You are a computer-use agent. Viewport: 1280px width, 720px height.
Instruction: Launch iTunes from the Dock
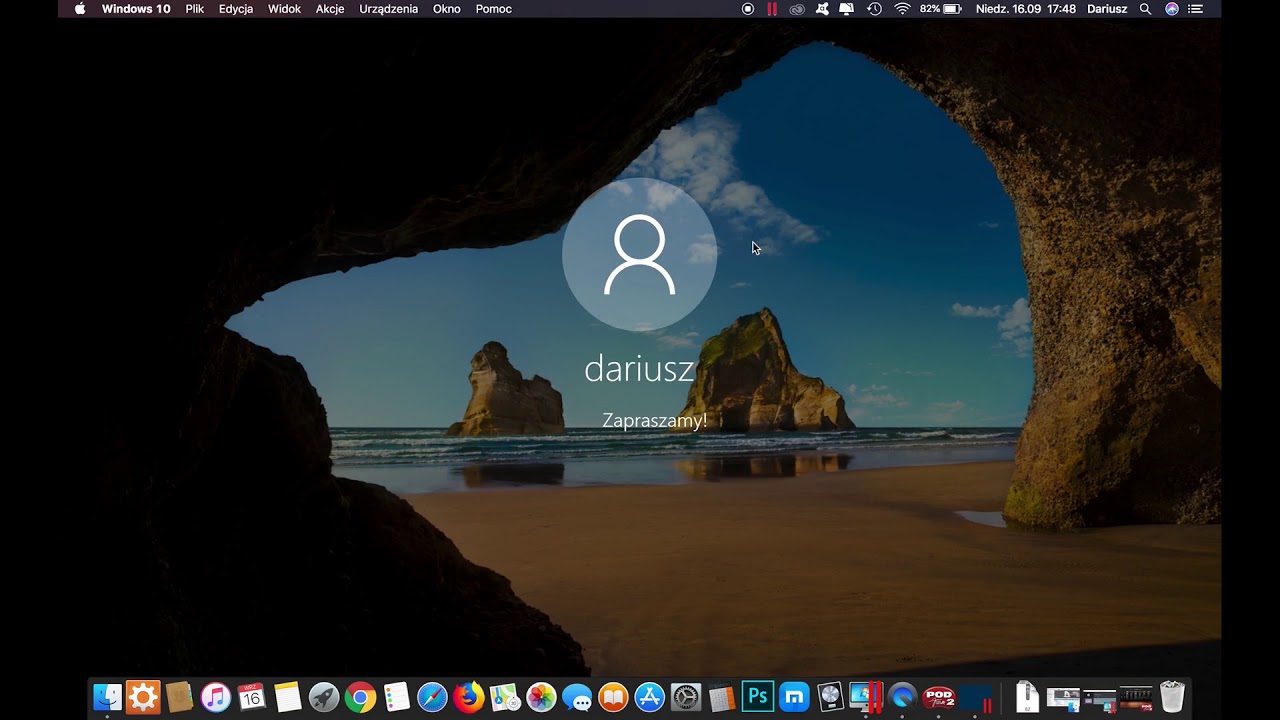coord(215,697)
